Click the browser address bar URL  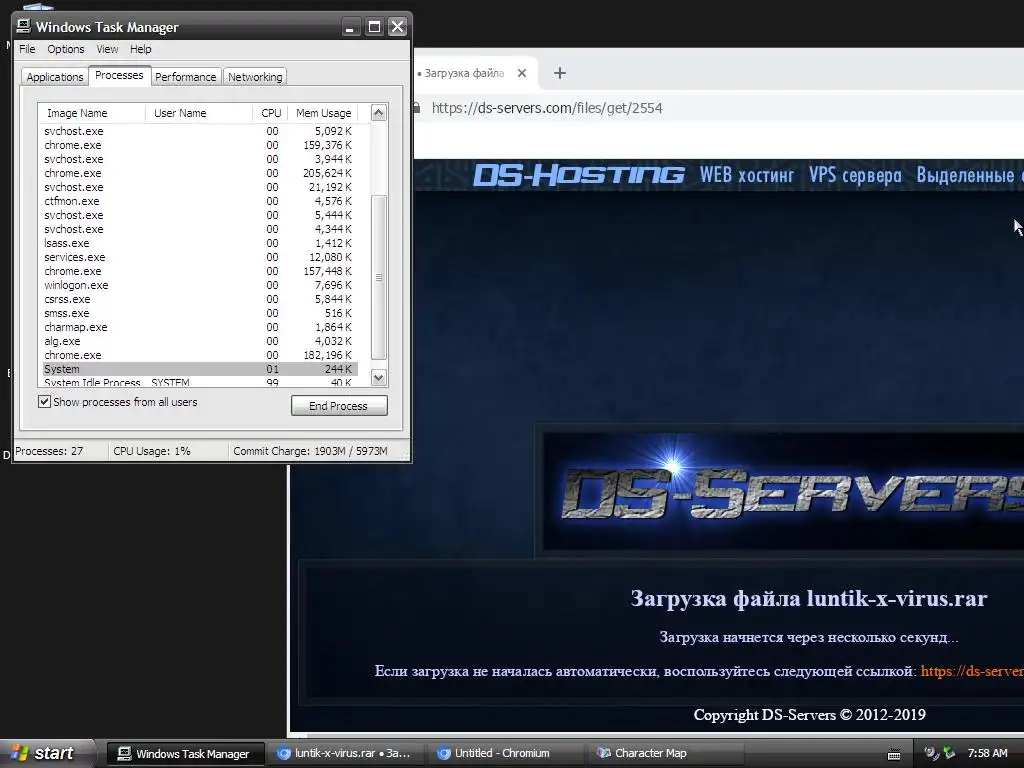(547, 108)
